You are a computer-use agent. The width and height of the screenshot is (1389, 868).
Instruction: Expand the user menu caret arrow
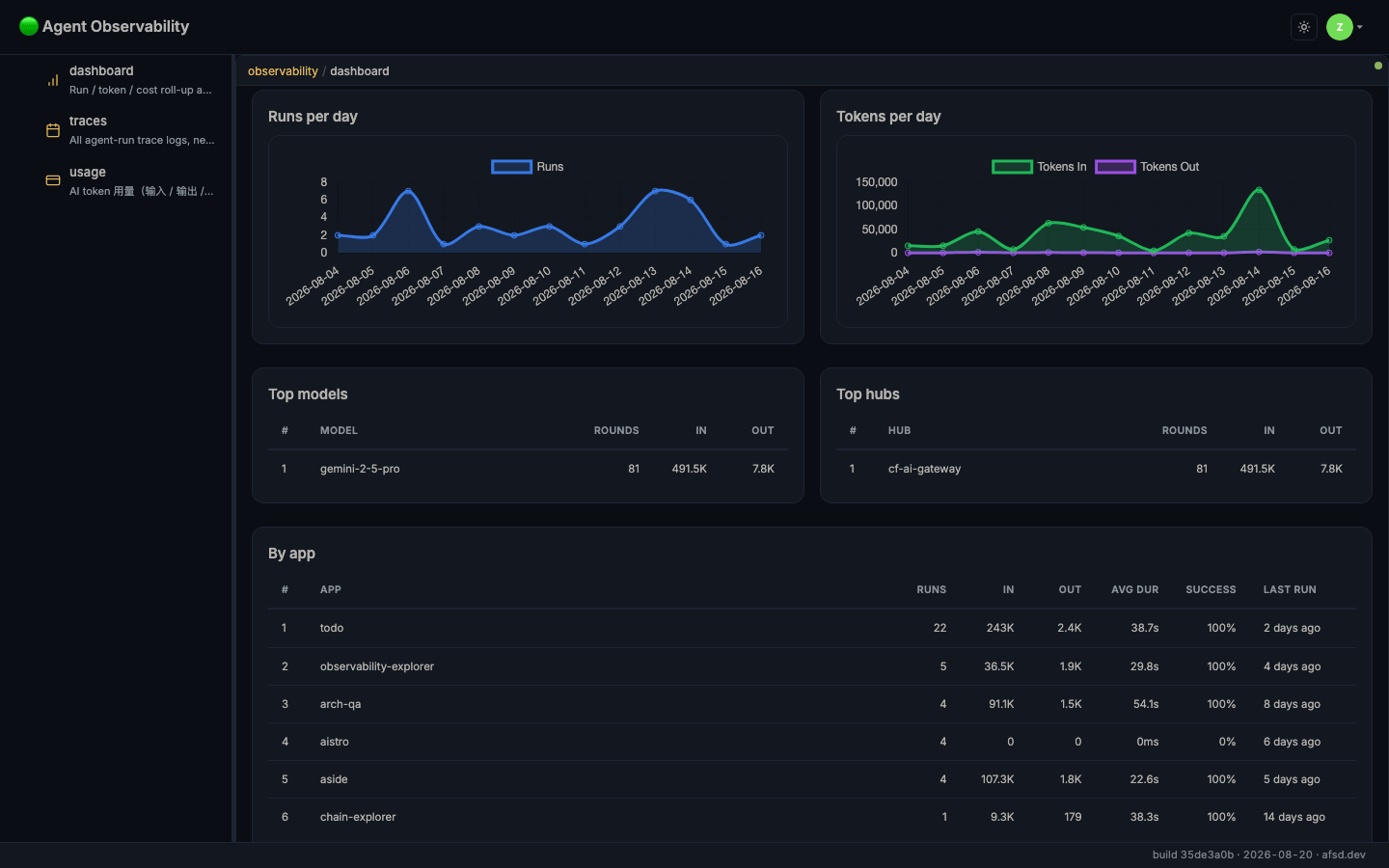click(1360, 27)
